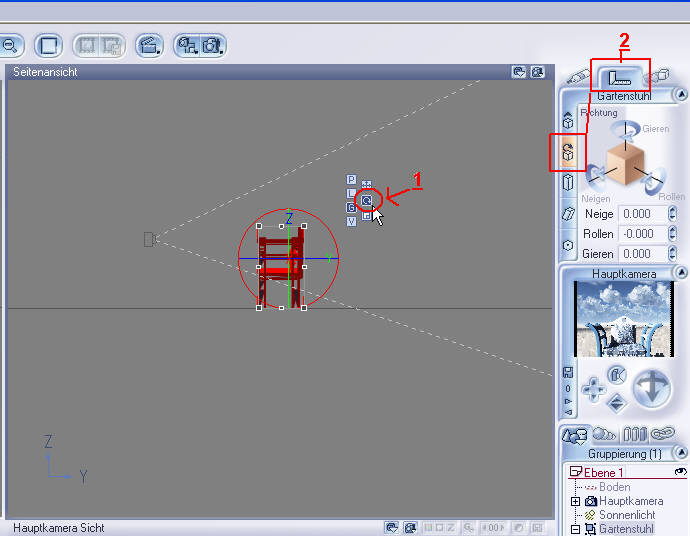Switch to the links chain tab
Viewport: 690px width, 536px height.
(663, 434)
